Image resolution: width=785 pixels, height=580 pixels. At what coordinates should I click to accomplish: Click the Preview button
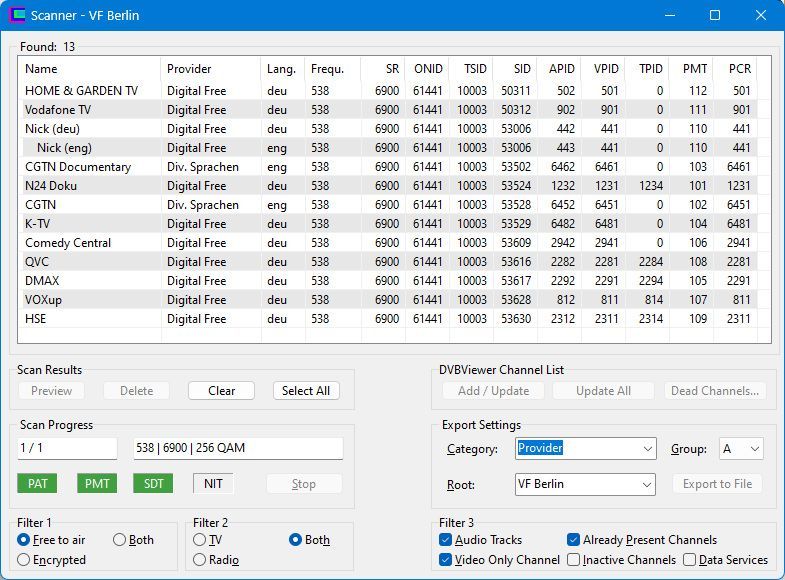point(52,391)
